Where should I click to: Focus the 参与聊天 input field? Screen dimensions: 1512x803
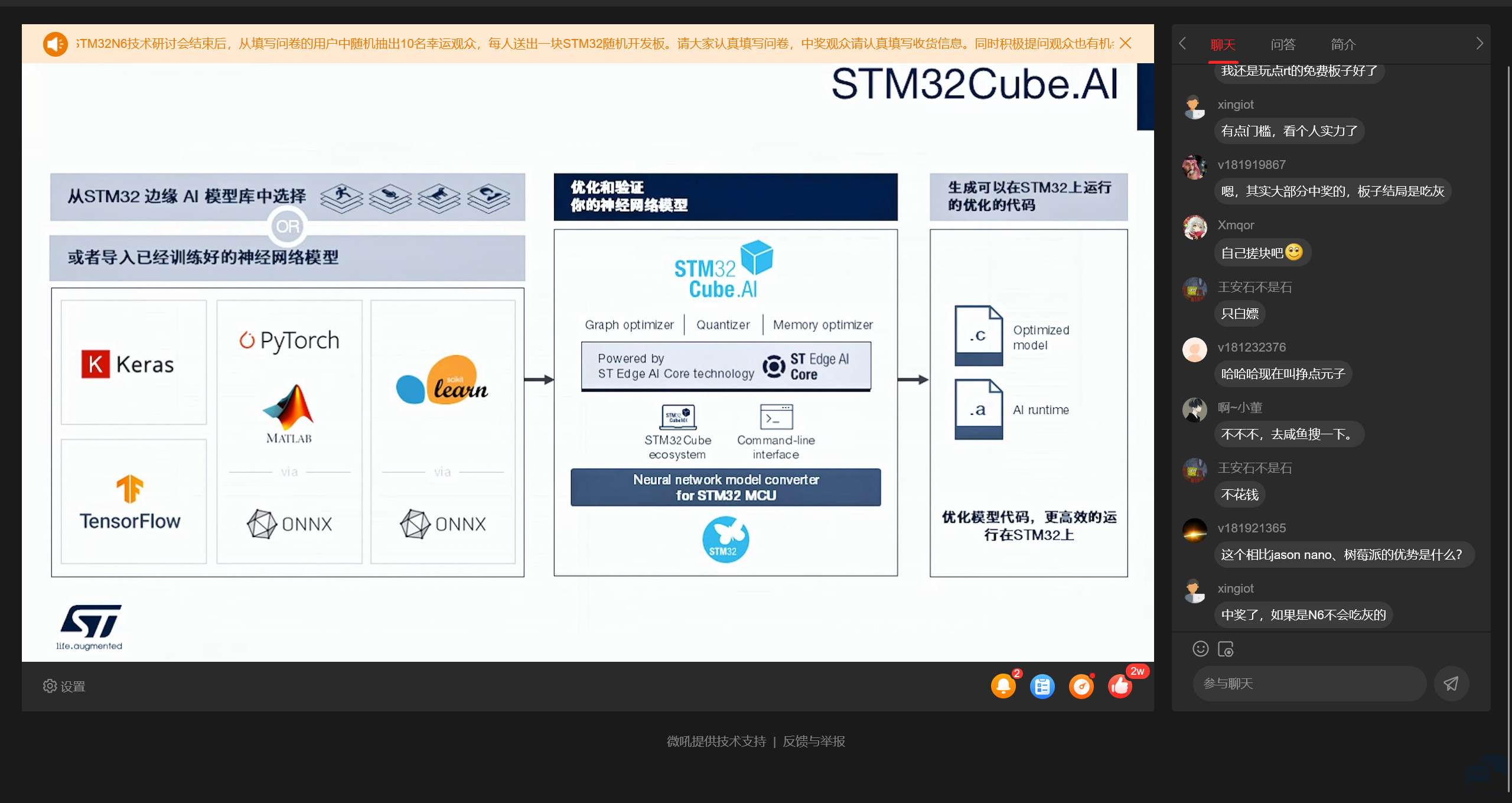click(1309, 684)
